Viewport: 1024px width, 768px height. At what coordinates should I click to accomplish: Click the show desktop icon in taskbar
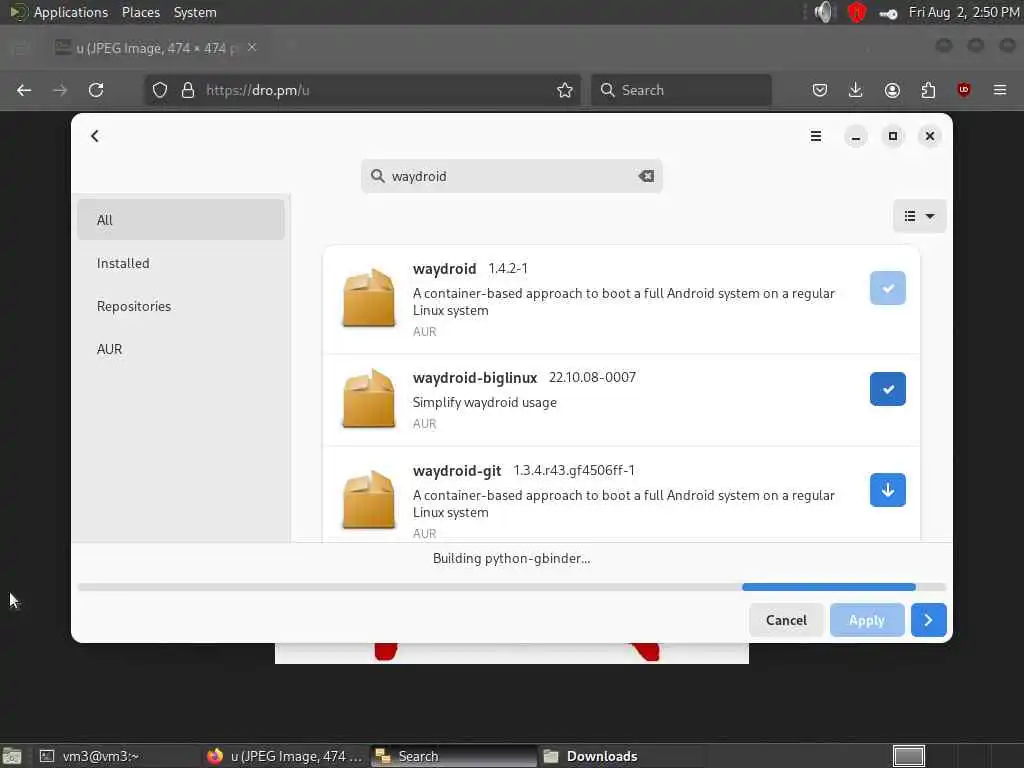[x=12, y=756]
